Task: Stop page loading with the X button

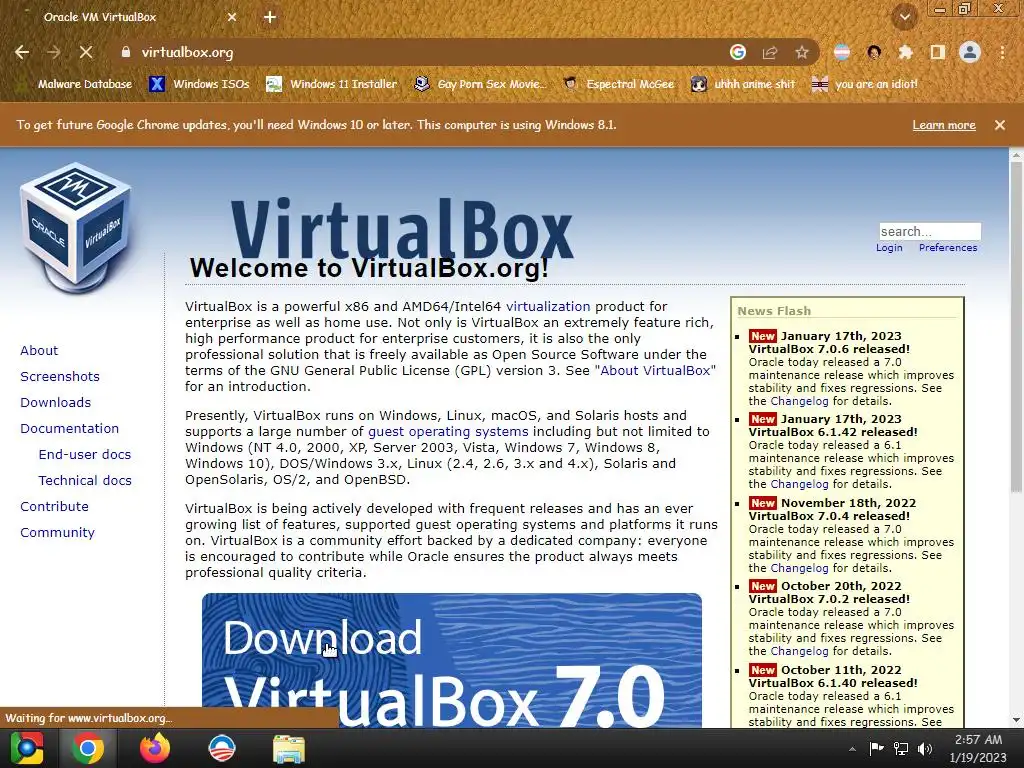Action: (x=86, y=52)
